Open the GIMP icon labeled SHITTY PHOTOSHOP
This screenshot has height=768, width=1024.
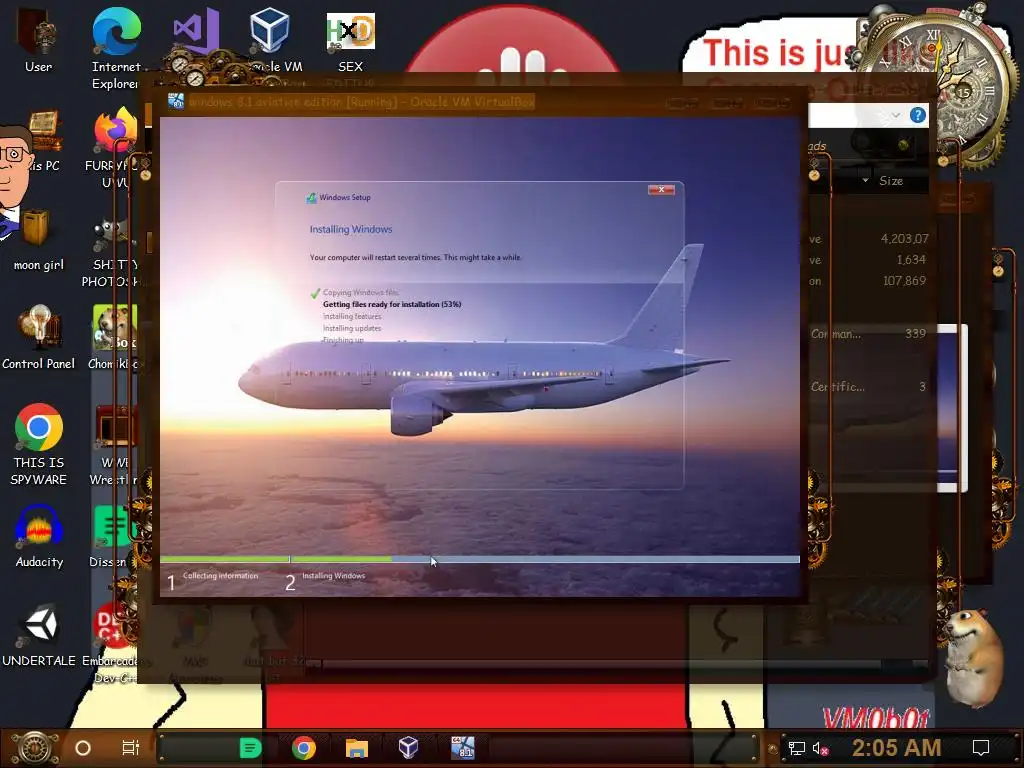click(x=112, y=251)
